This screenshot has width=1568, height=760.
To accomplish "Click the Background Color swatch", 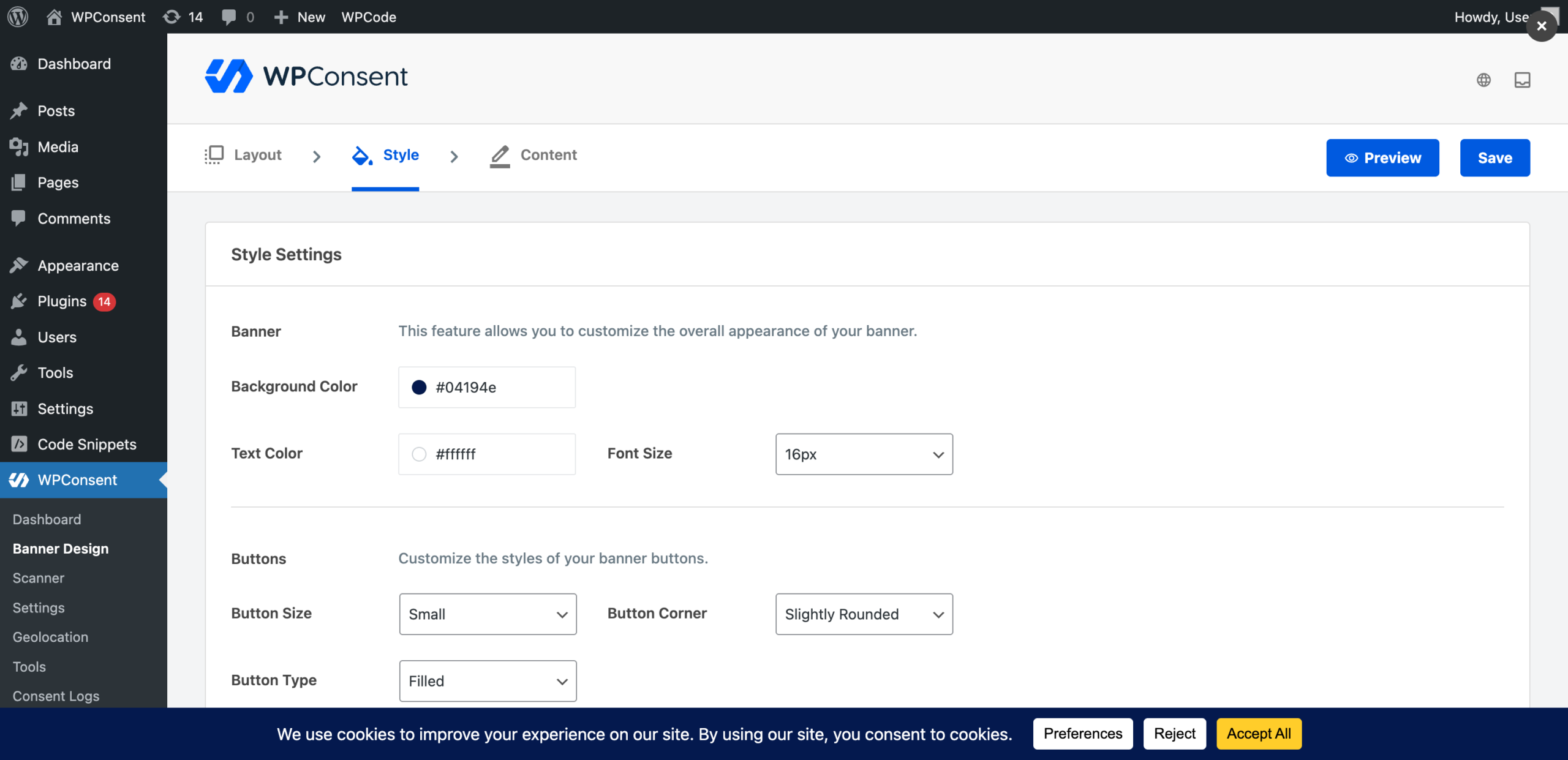I will coord(419,387).
